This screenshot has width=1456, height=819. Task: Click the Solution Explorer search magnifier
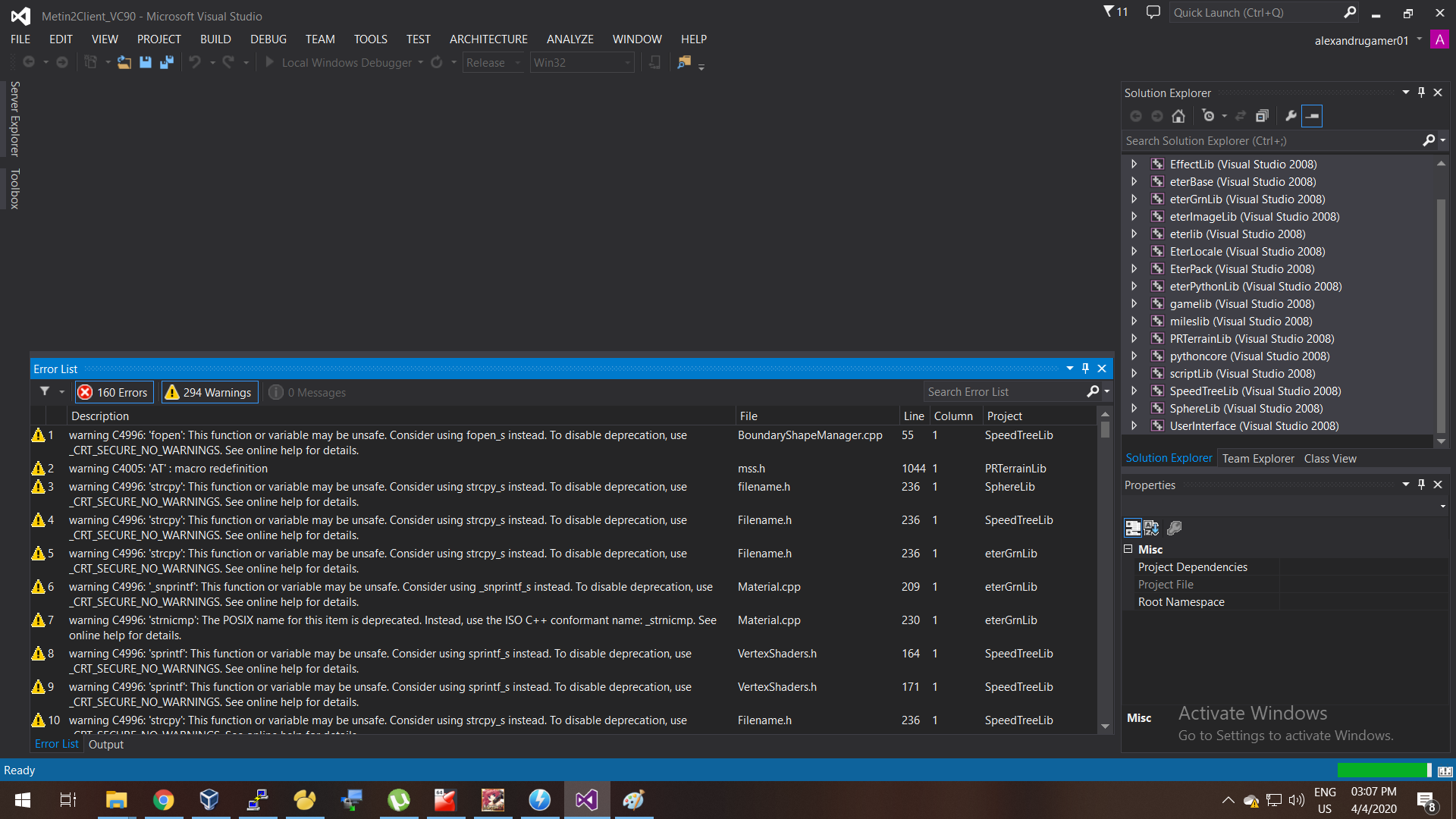point(1429,140)
